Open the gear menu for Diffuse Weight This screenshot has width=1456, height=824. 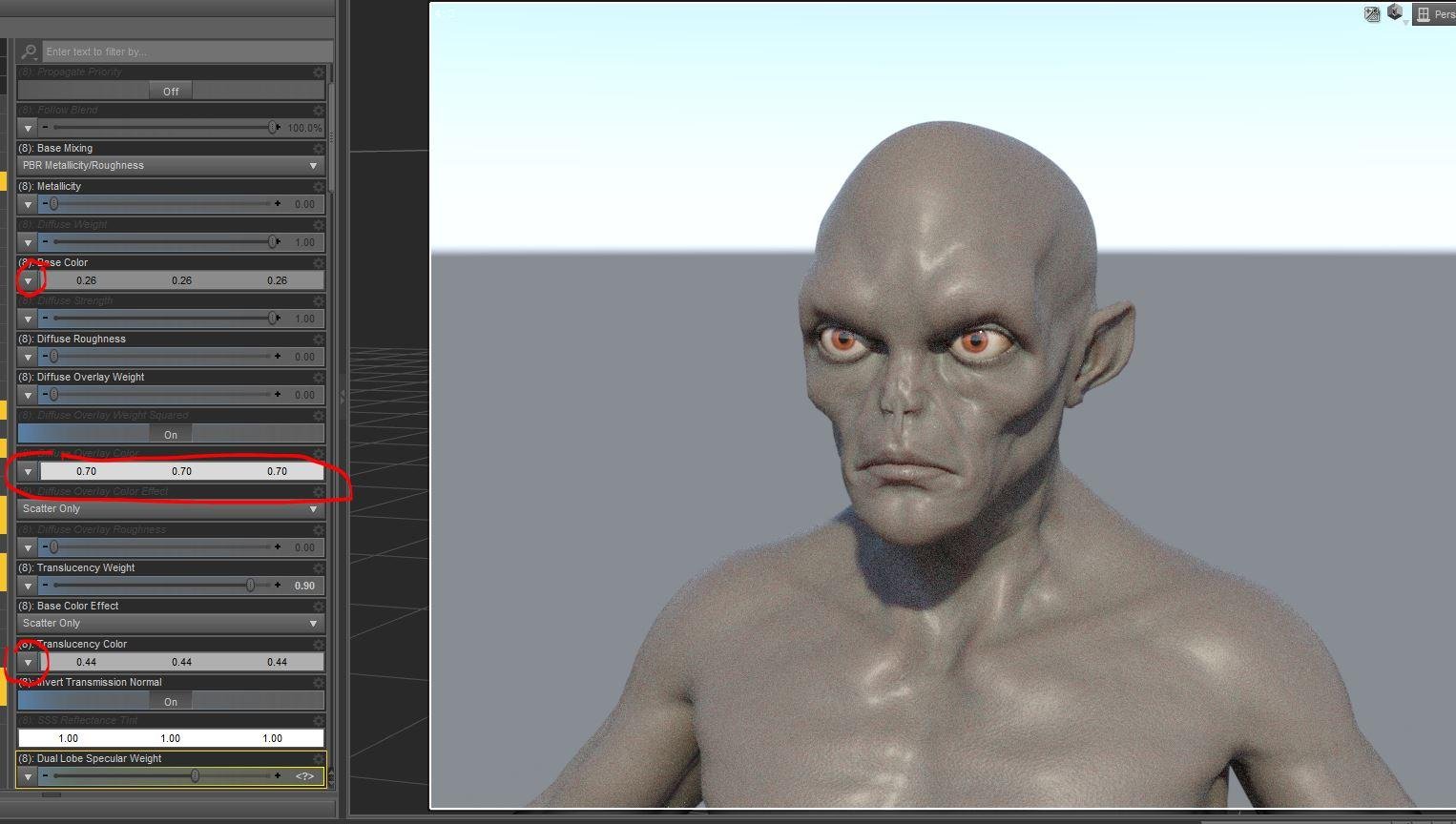pyautogui.click(x=319, y=225)
